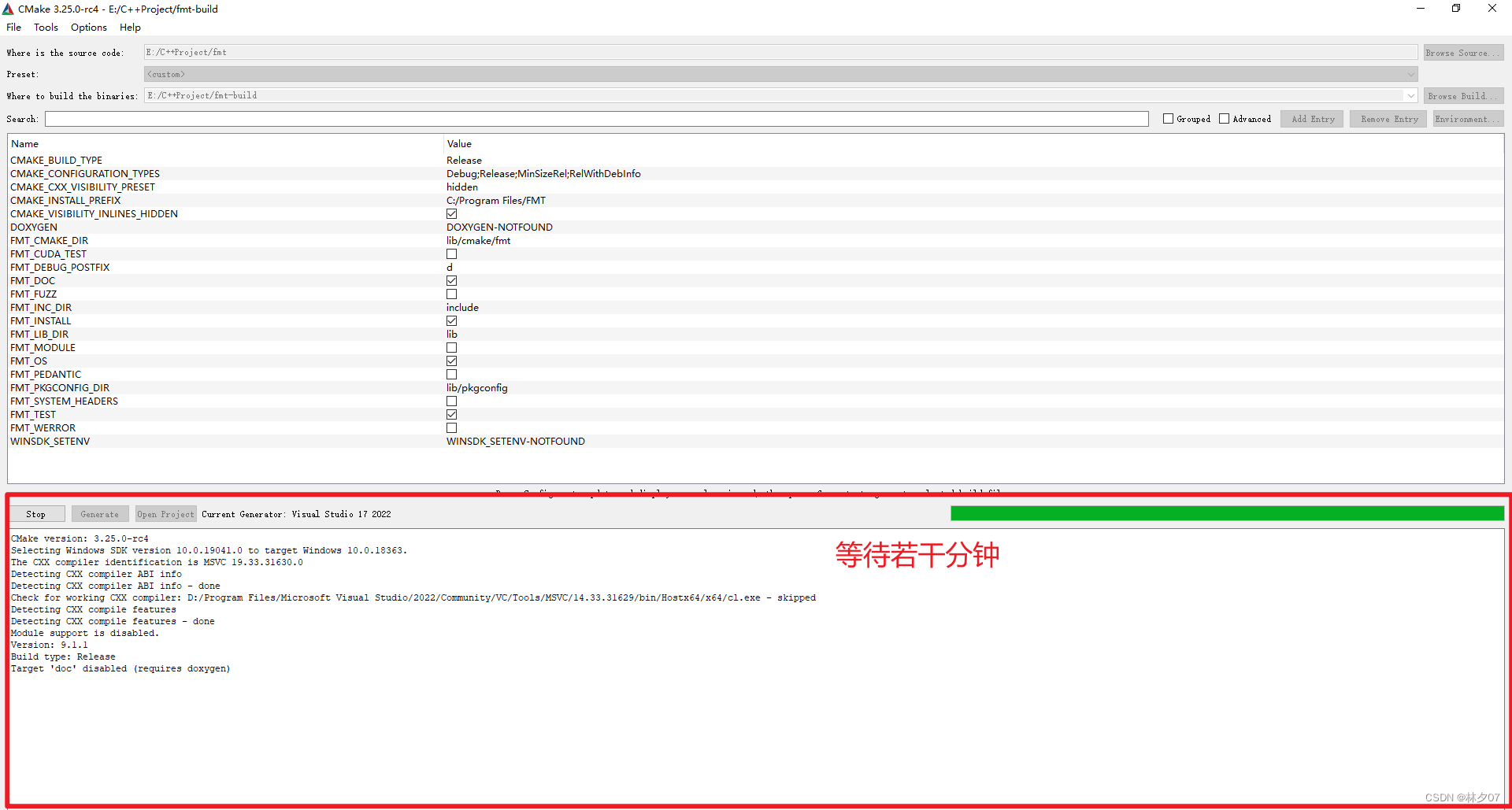Click the 'CMake version: 3.25.0-rc4' output line

click(80, 538)
